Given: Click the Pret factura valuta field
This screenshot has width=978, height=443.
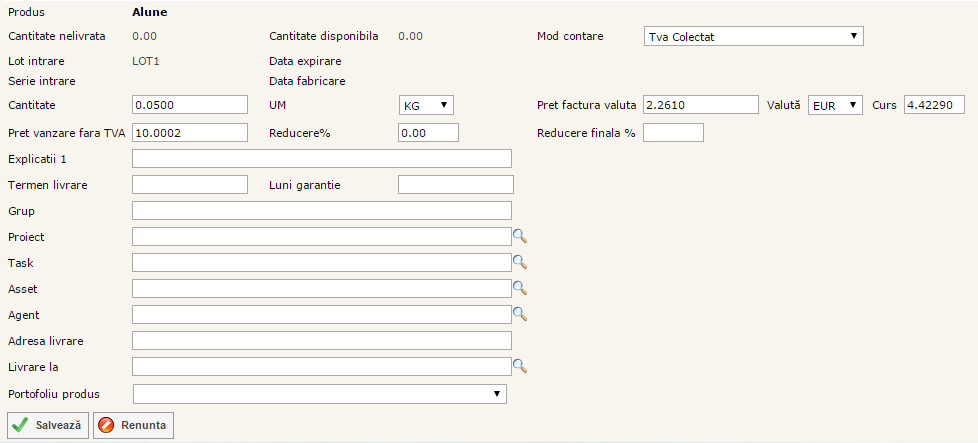Looking at the screenshot, I should [700, 105].
